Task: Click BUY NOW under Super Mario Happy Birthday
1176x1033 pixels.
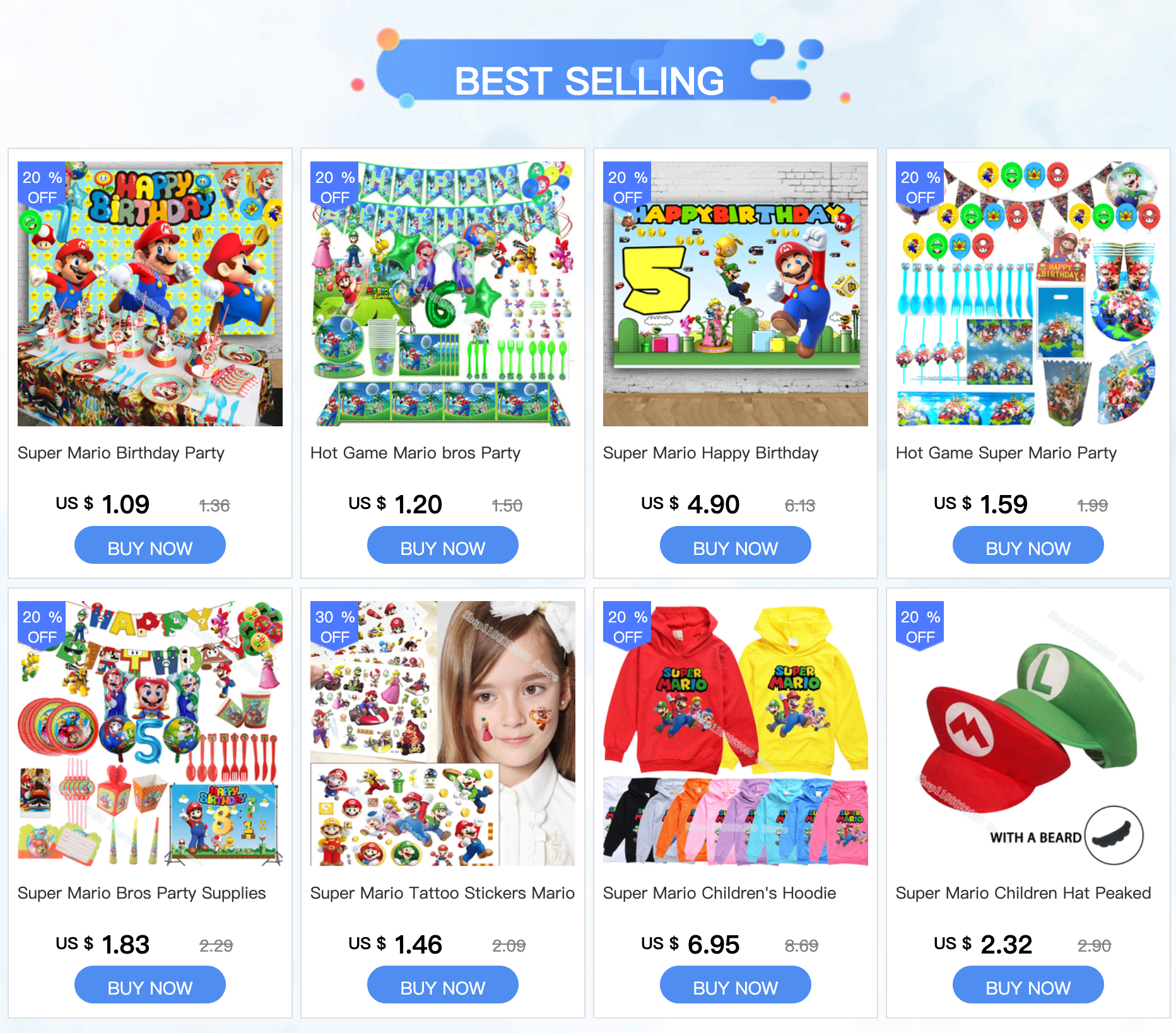Action: tap(736, 546)
